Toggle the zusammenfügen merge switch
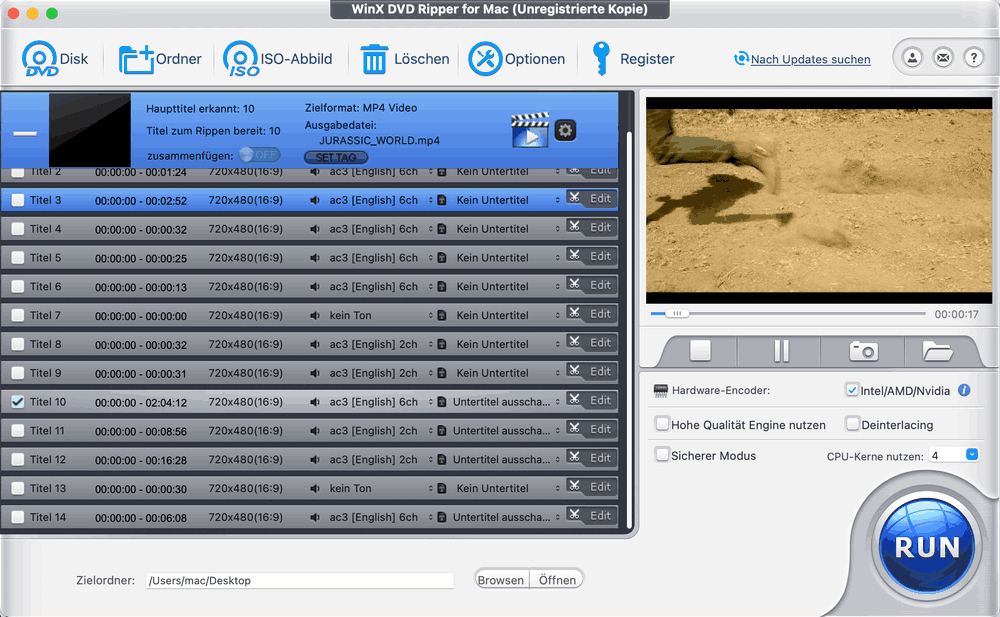This screenshot has width=1000, height=617. click(x=259, y=155)
